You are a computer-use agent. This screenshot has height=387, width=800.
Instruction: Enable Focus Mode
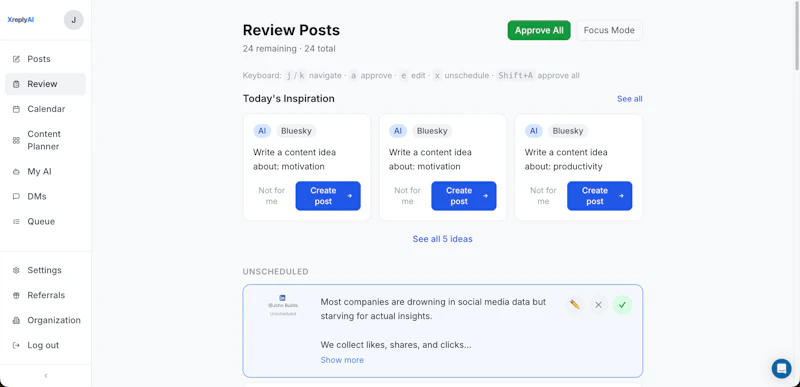pos(609,30)
